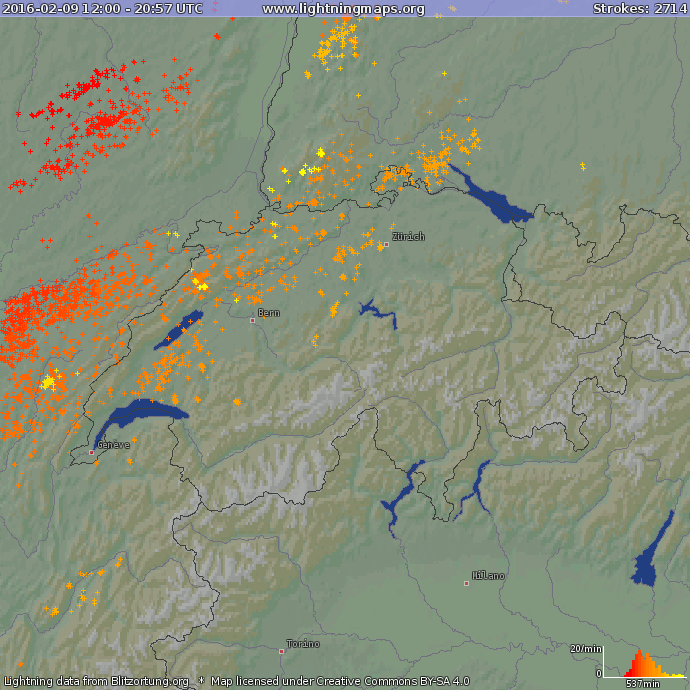Click the Milano city label

click(488, 576)
